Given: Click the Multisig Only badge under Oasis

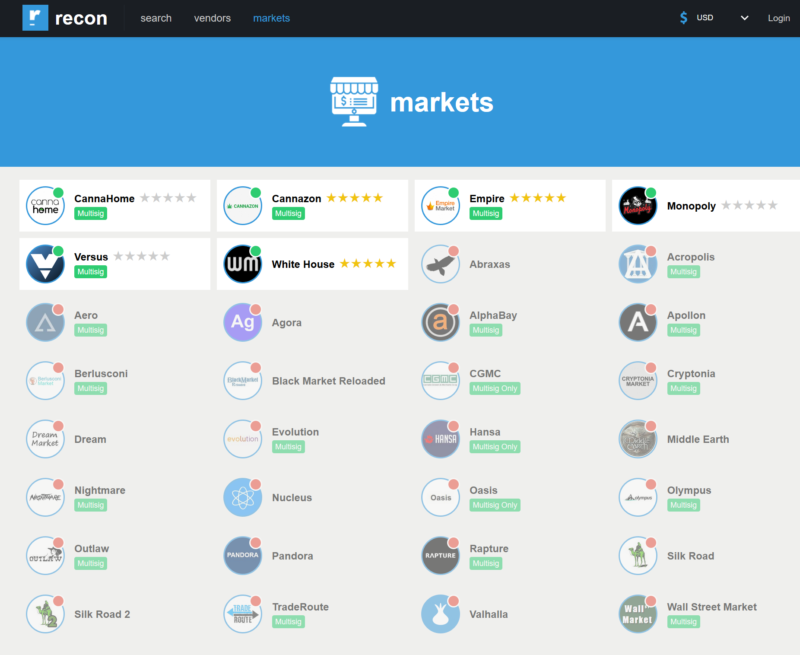Looking at the screenshot, I should tap(495, 505).
